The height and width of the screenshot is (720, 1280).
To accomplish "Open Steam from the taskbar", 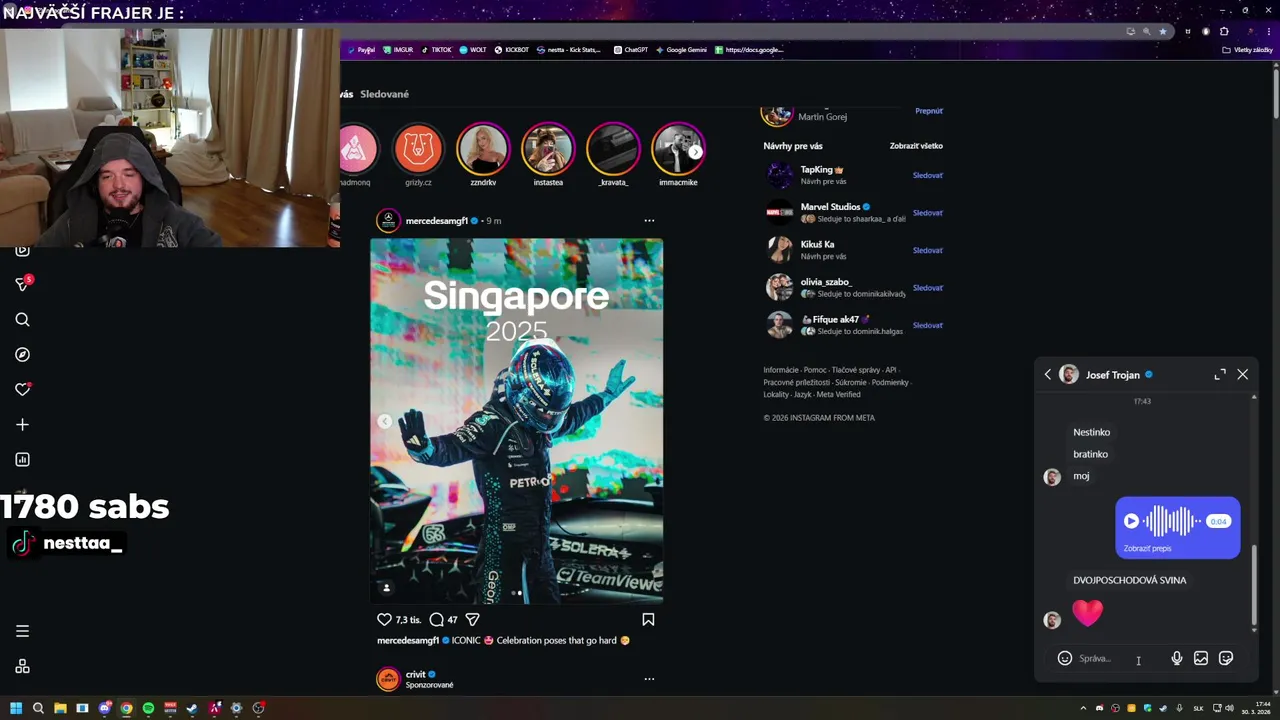I will pyautogui.click(x=192, y=708).
